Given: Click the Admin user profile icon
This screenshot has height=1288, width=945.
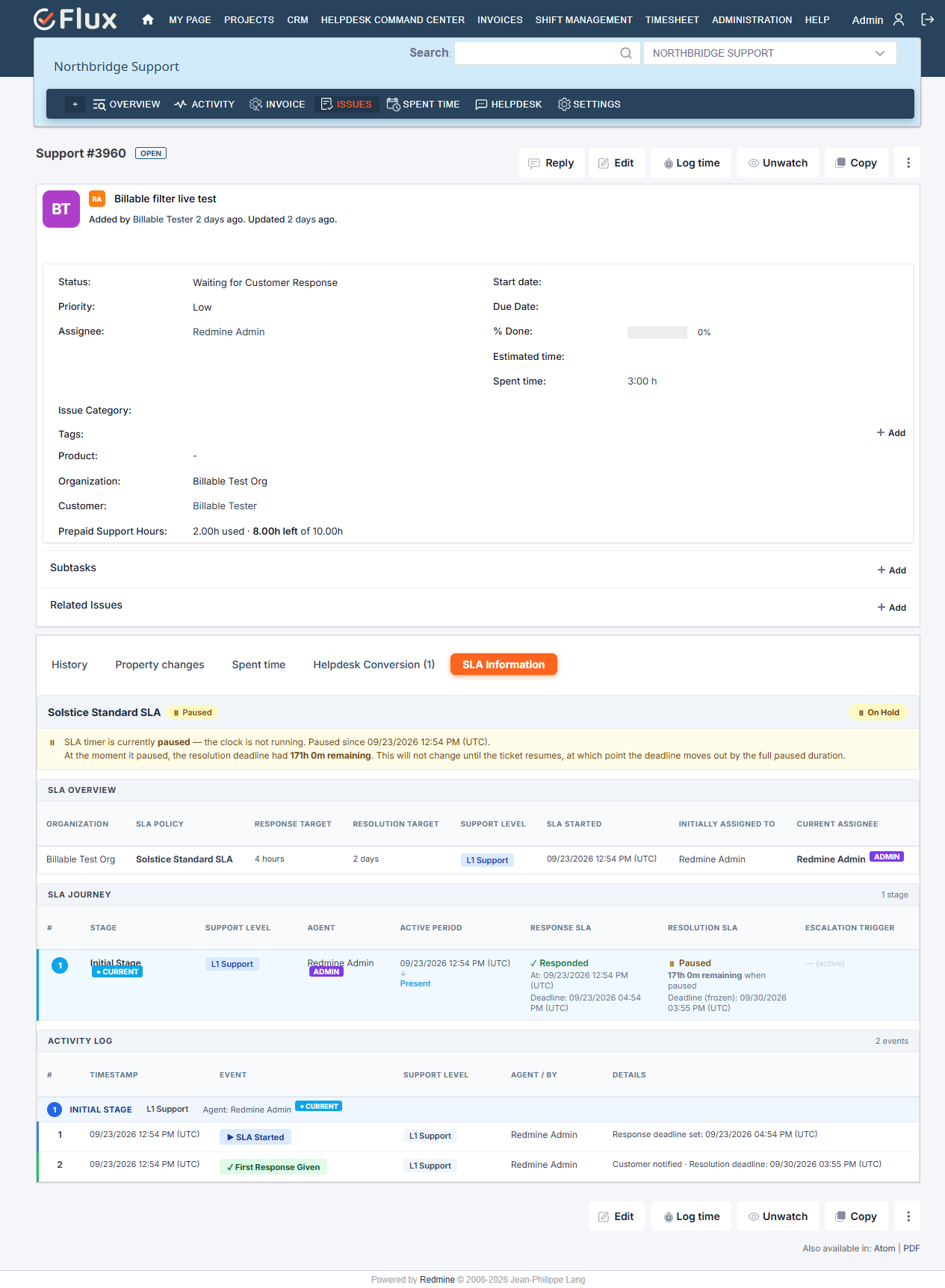Looking at the screenshot, I should pos(899,20).
